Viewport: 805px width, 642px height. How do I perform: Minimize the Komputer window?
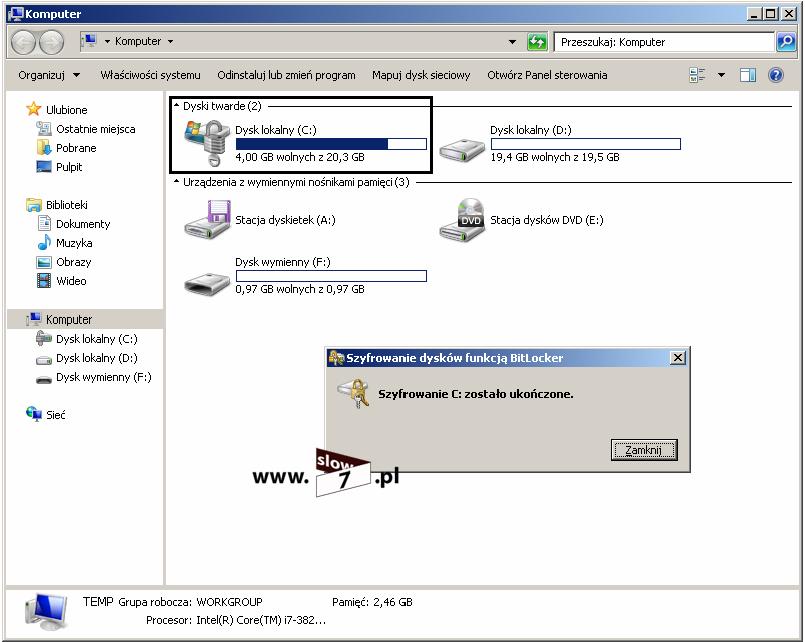[x=754, y=14]
